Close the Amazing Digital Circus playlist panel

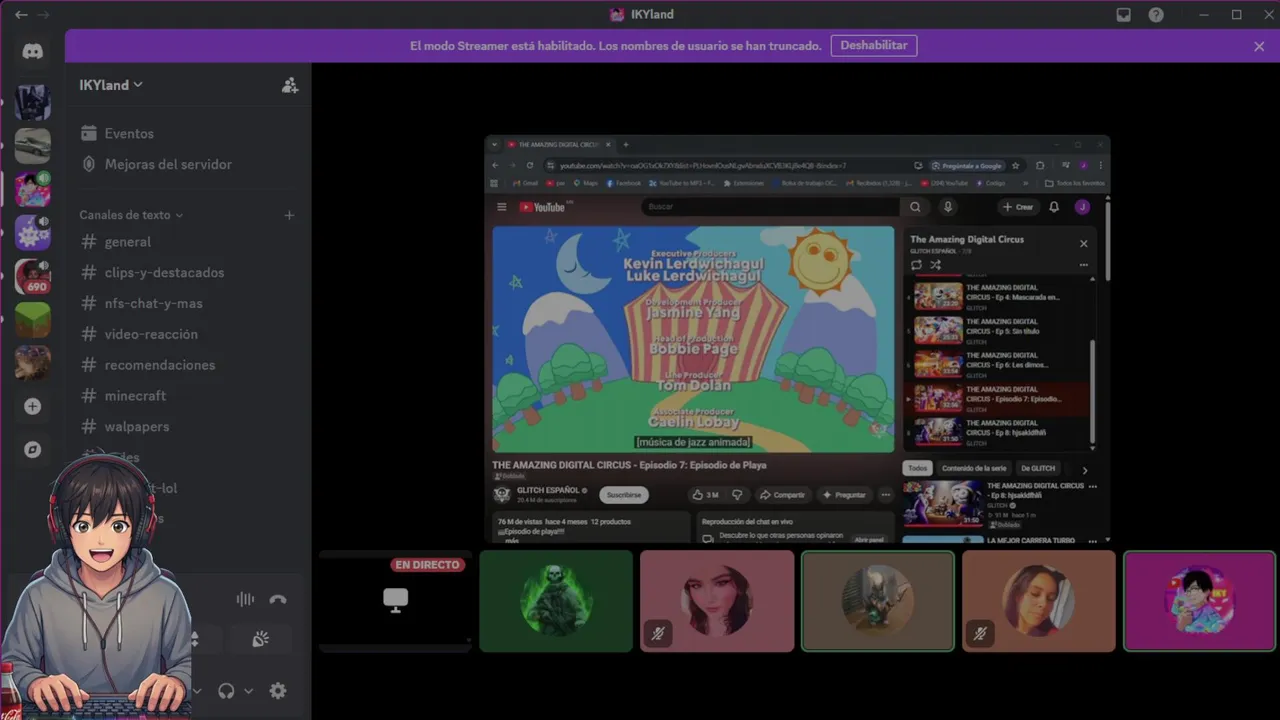pos(1083,243)
